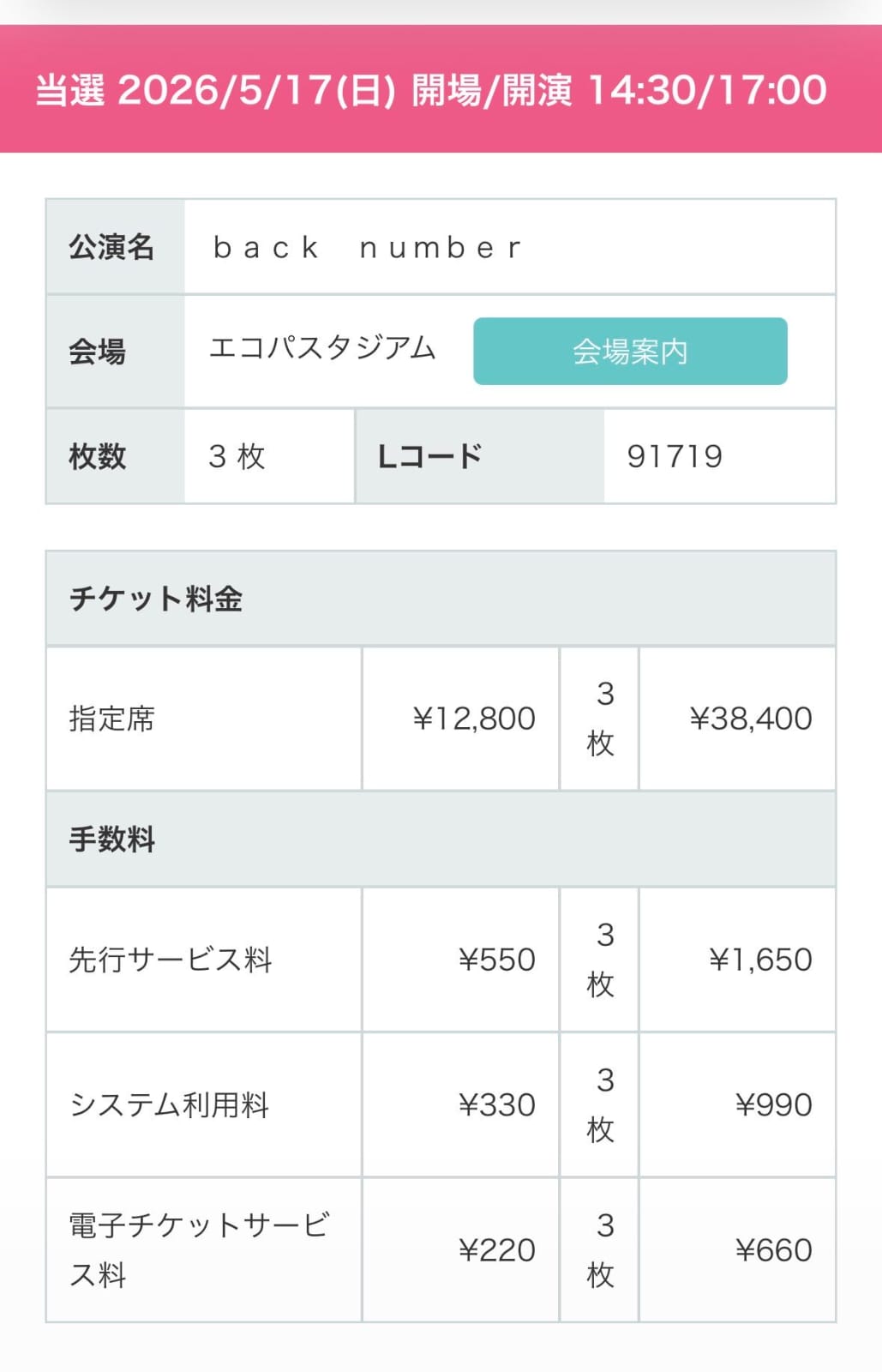Click the ¥12,800 unit price
The width and height of the screenshot is (882, 1372).
point(473,719)
